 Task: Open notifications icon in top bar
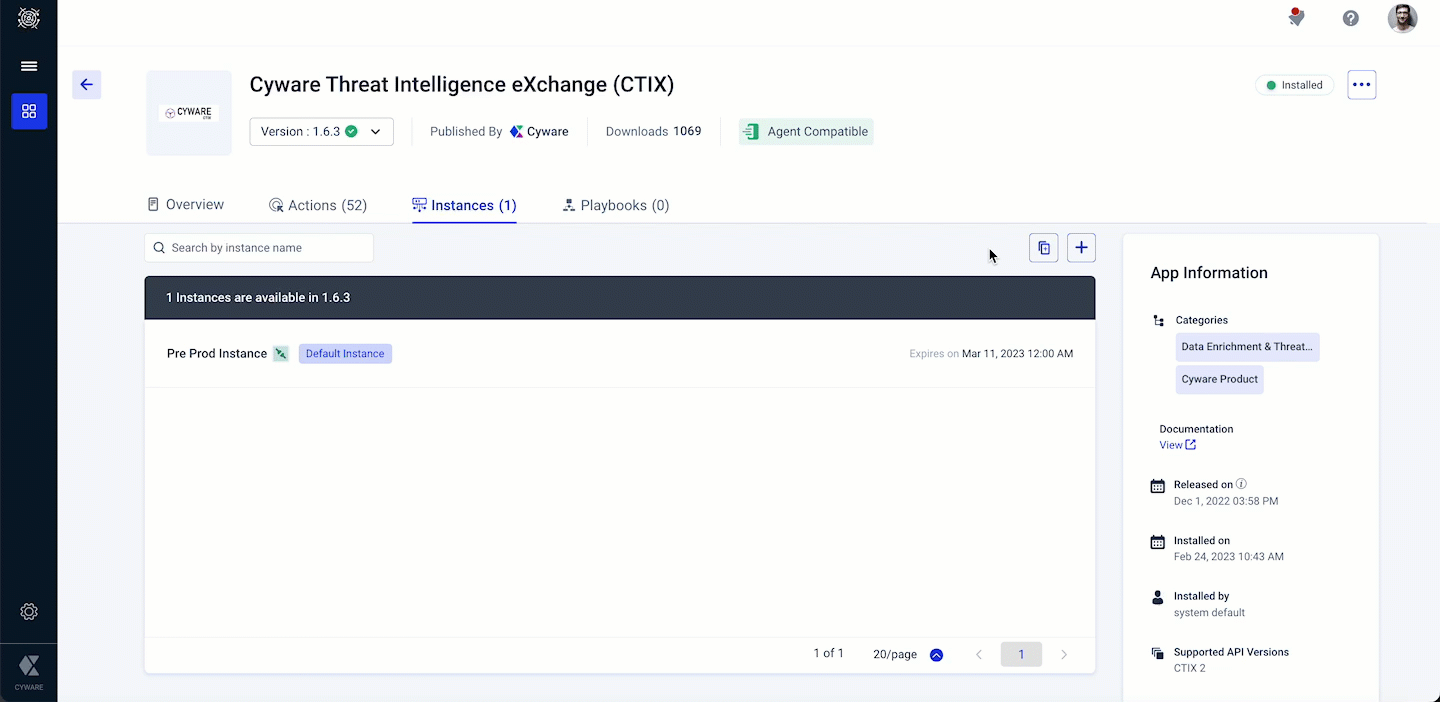pos(1296,18)
